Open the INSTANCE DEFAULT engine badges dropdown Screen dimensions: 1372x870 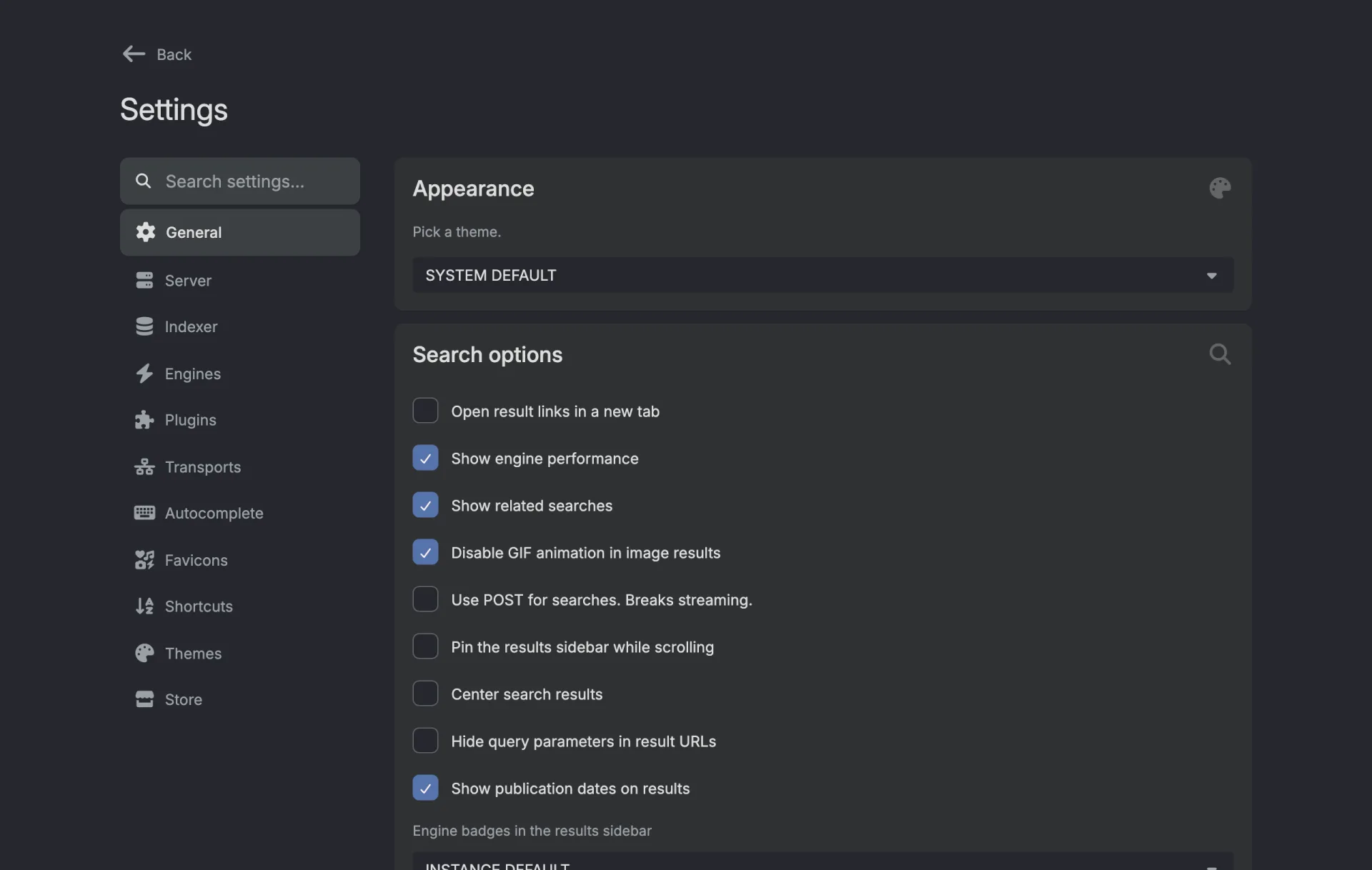point(822,861)
